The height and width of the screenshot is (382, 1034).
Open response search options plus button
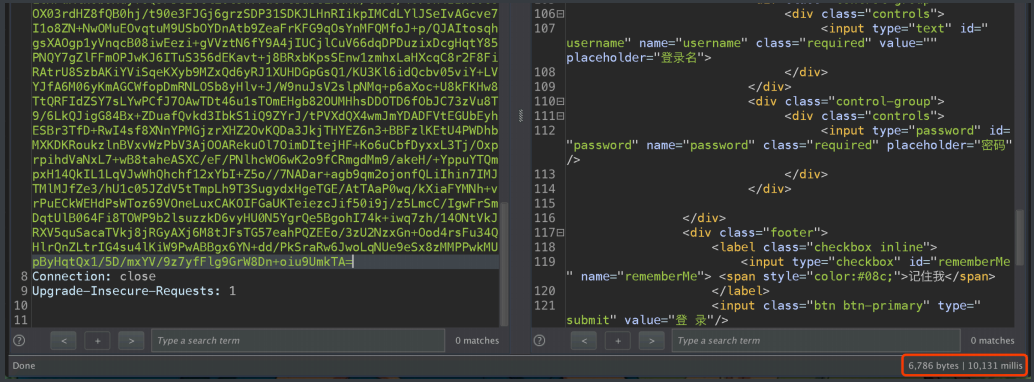coord(618,340)
